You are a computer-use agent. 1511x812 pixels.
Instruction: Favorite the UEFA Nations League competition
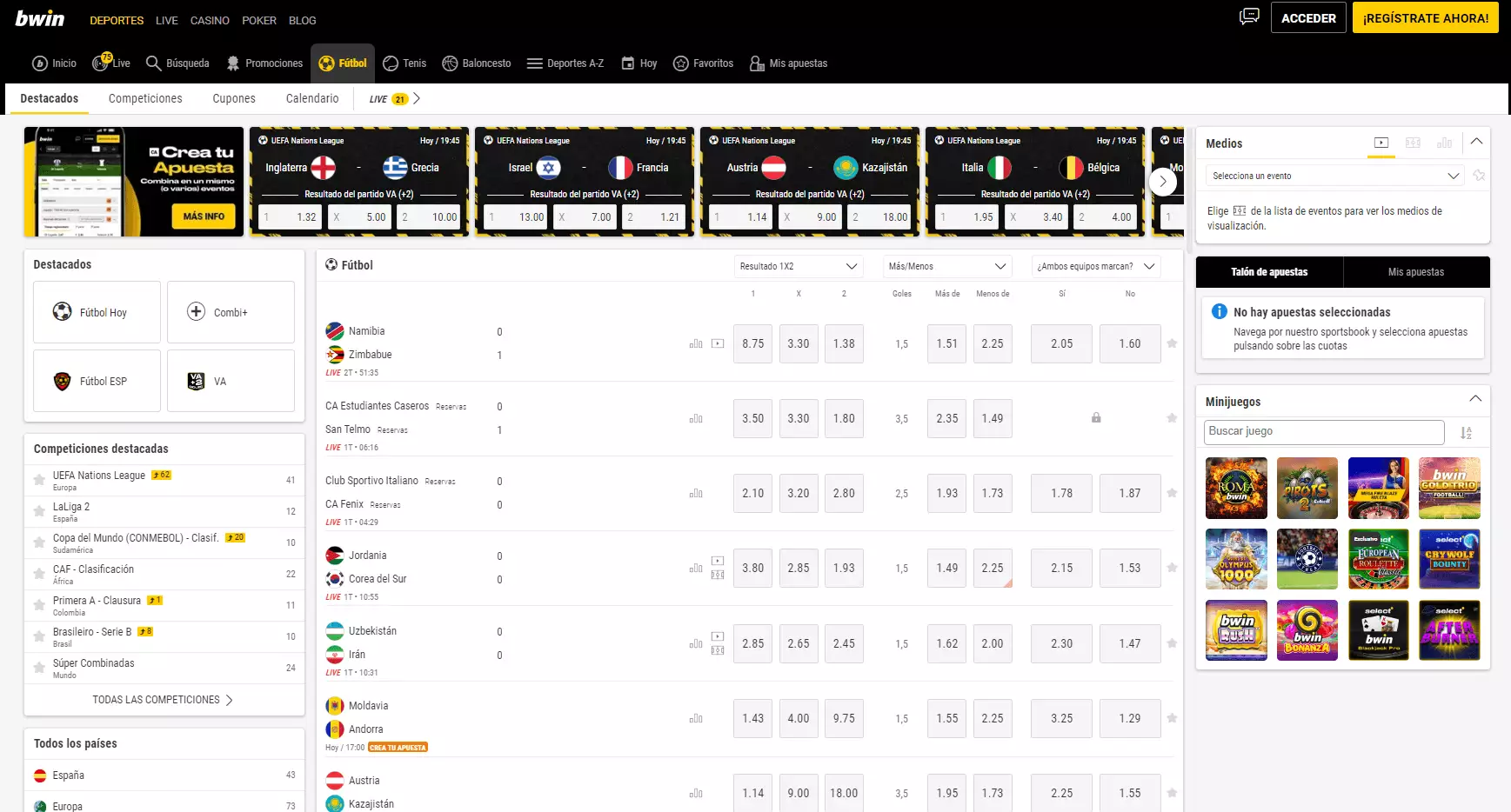click(x=39, y=480)
